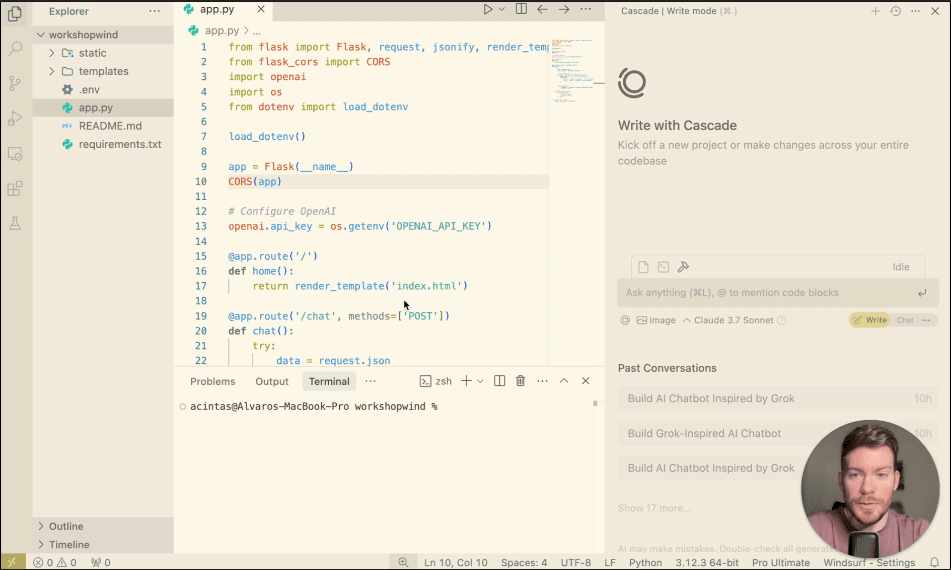Focus the Ask anything input field
Screen dimensions: 951x570
pos(777,292)
